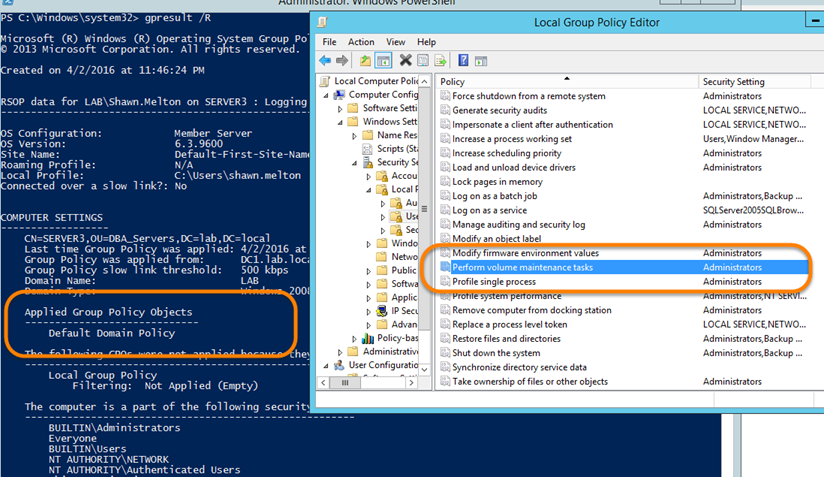Image resolution: width=824 pixels, height=477 pixels.
Task: Toggle Show/Hide Console Tree toolbar icon
Action: tap(384, 60)
